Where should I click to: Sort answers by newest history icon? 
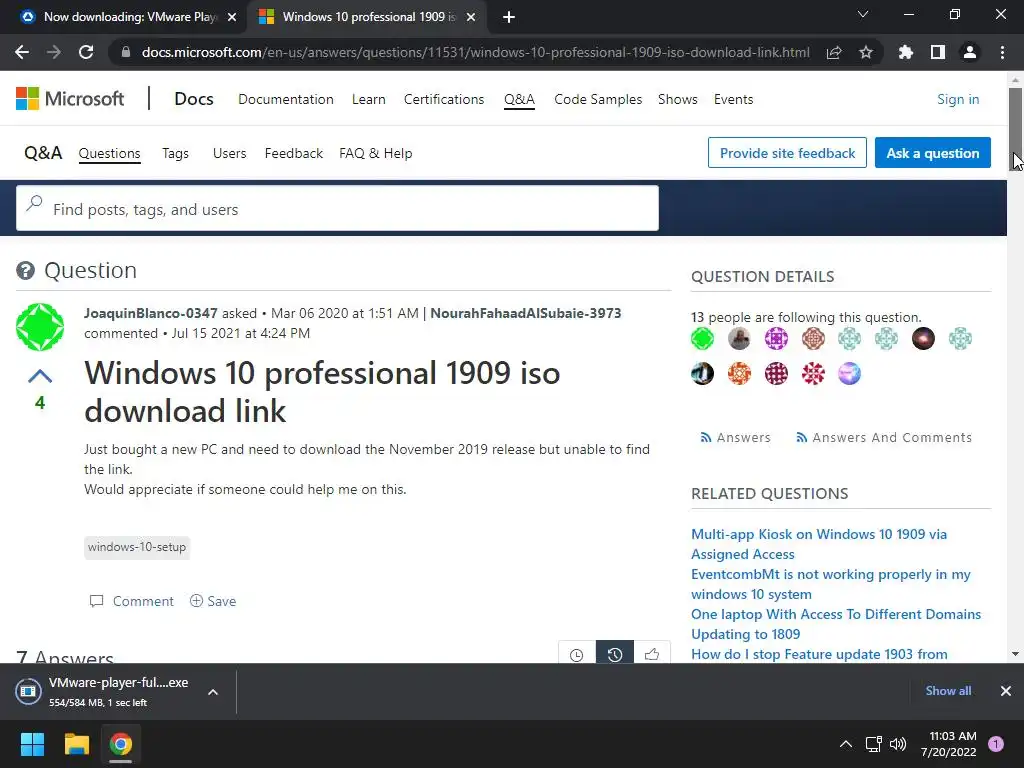pos(615,654)
